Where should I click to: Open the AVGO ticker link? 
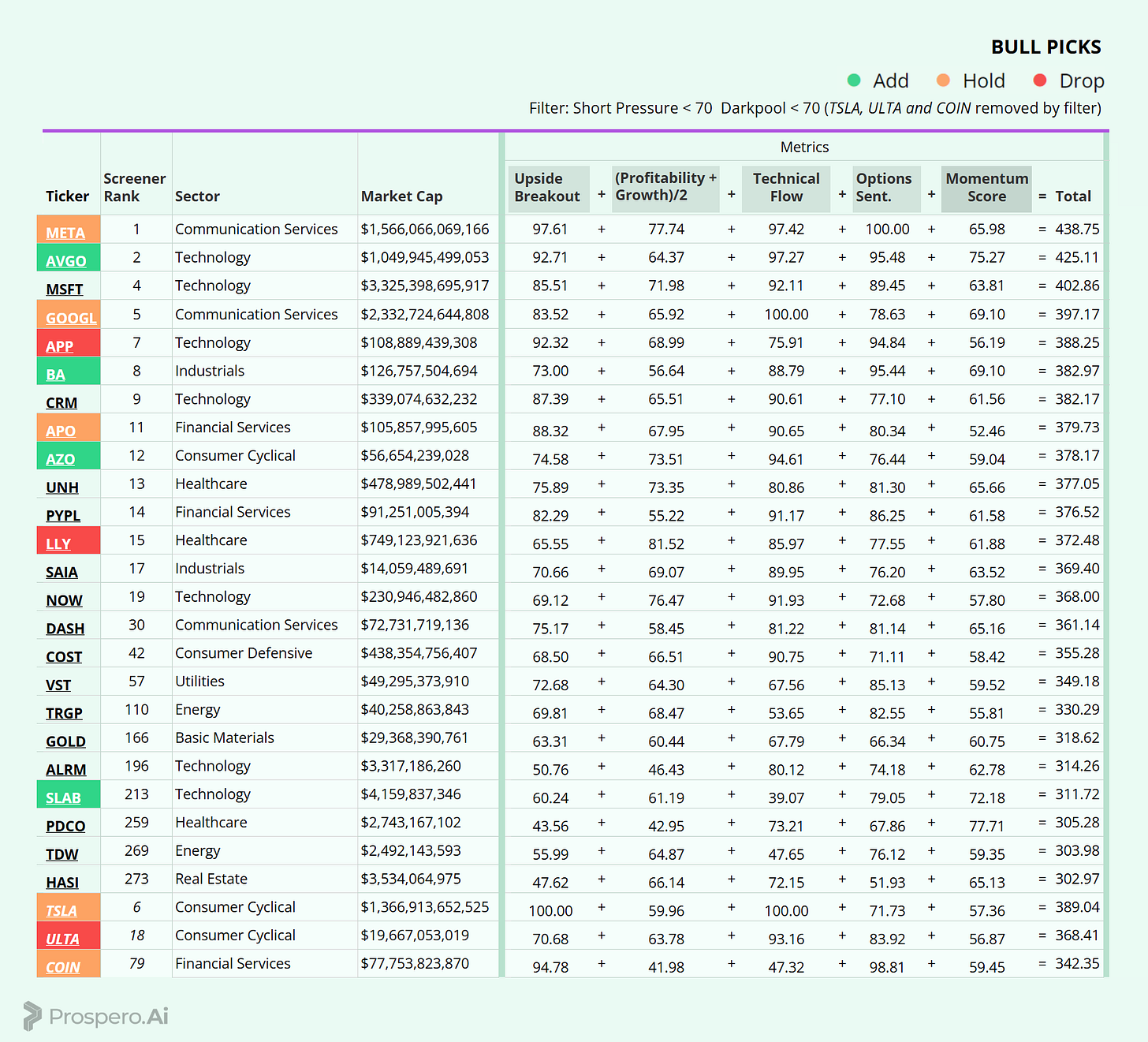(x=66, y=261)
